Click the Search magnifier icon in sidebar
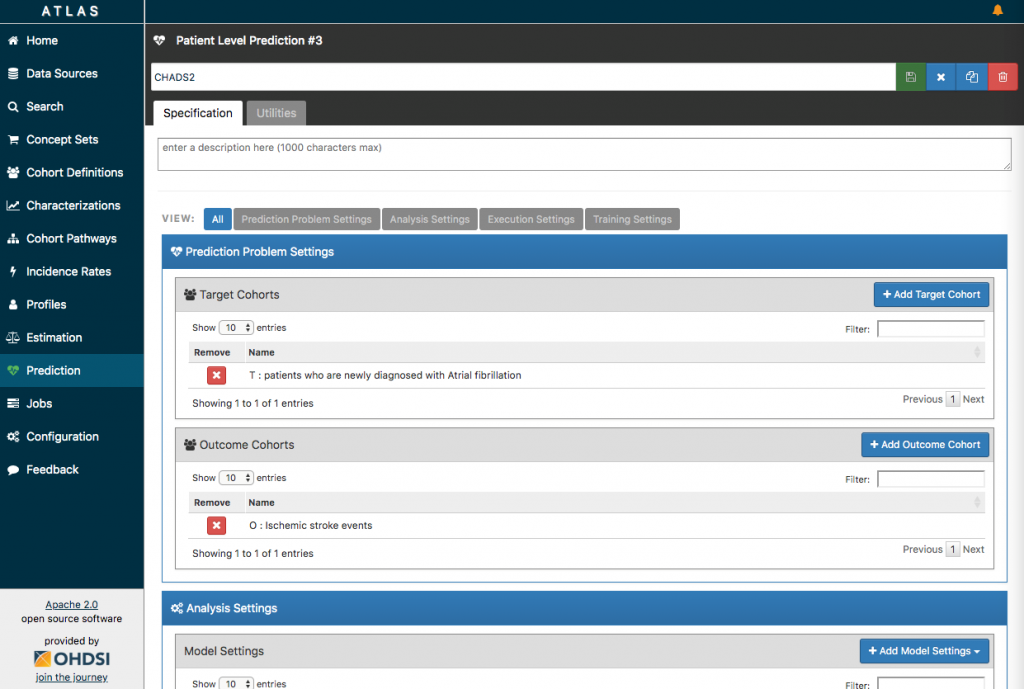Viewport: 1024px width, 689px height. (13, 106)
